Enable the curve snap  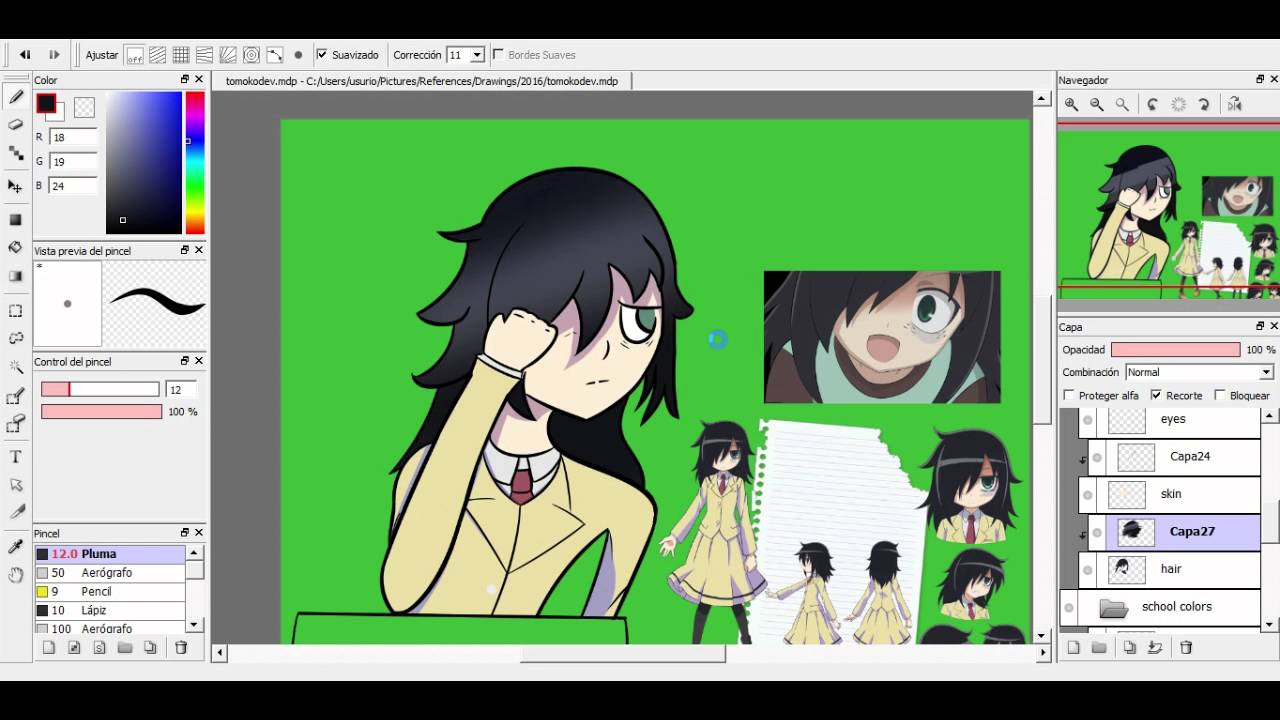[x=274, y=55]
